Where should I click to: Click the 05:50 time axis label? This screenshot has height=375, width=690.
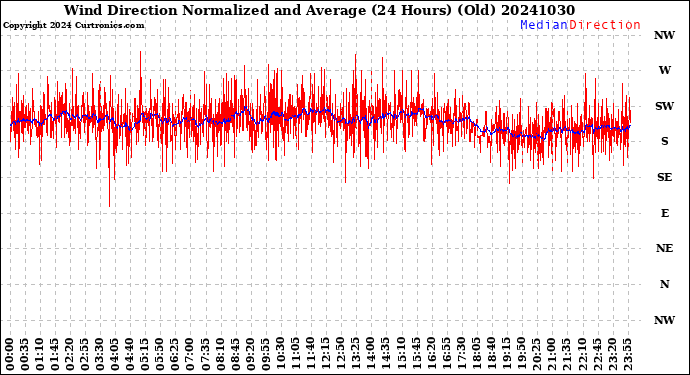coord(160,355)
